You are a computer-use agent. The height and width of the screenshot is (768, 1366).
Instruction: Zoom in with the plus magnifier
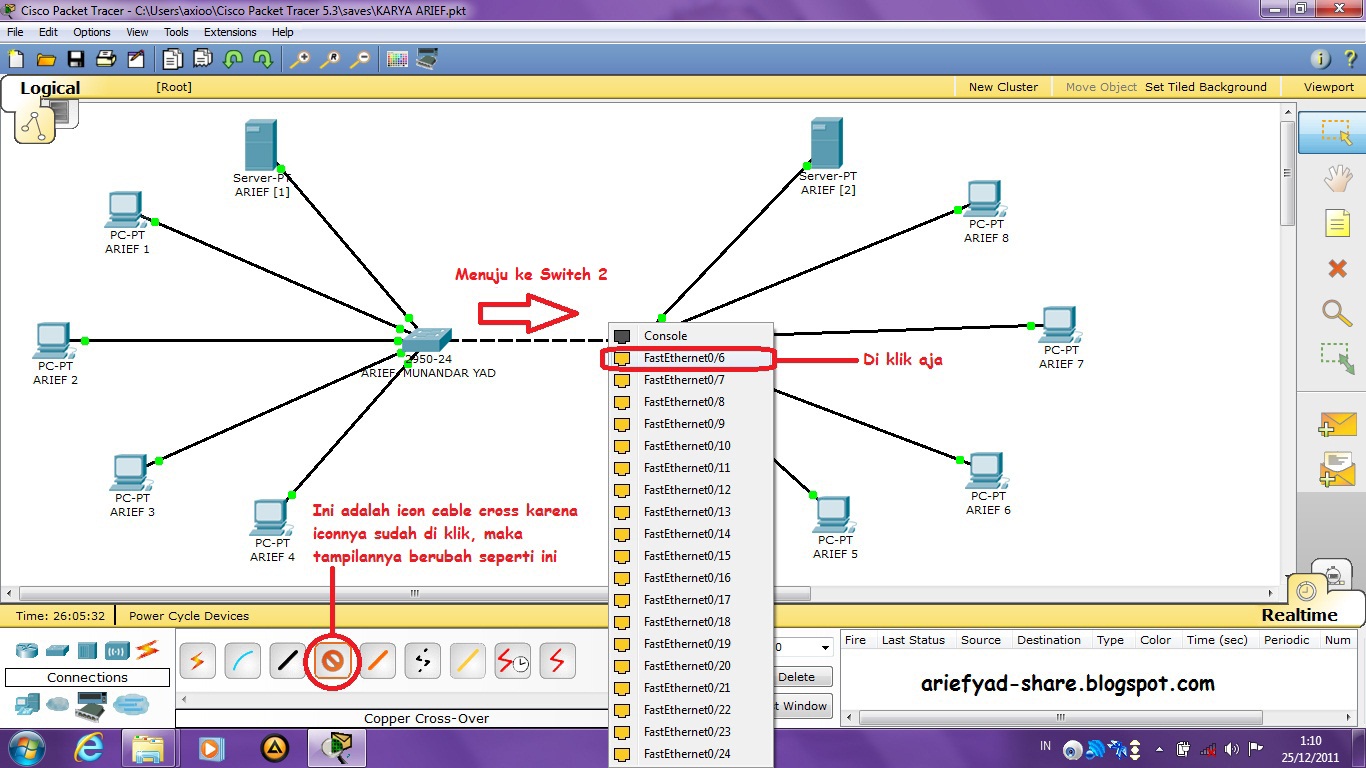click(299, 59)
